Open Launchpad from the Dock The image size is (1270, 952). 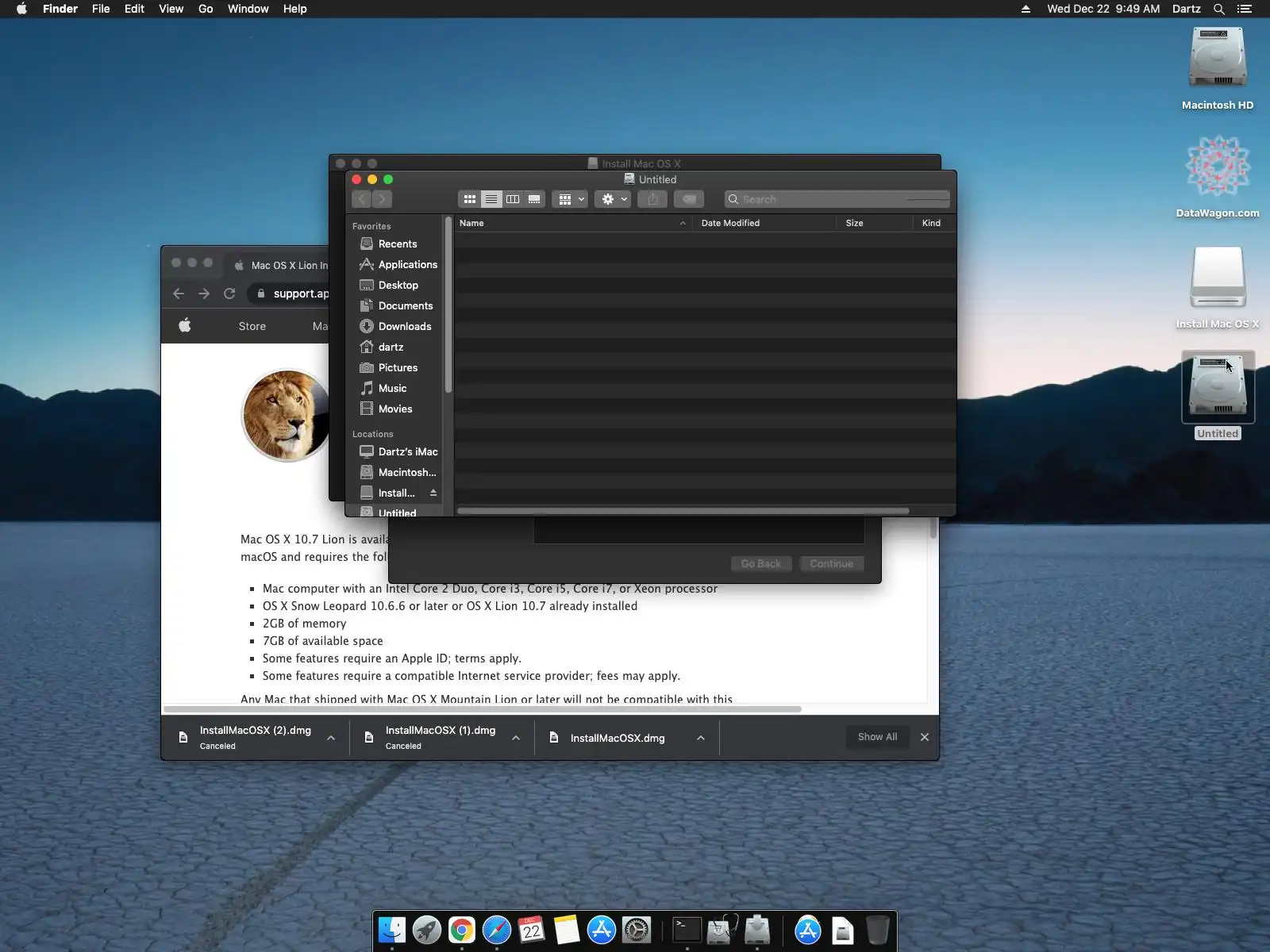[427, 930]
